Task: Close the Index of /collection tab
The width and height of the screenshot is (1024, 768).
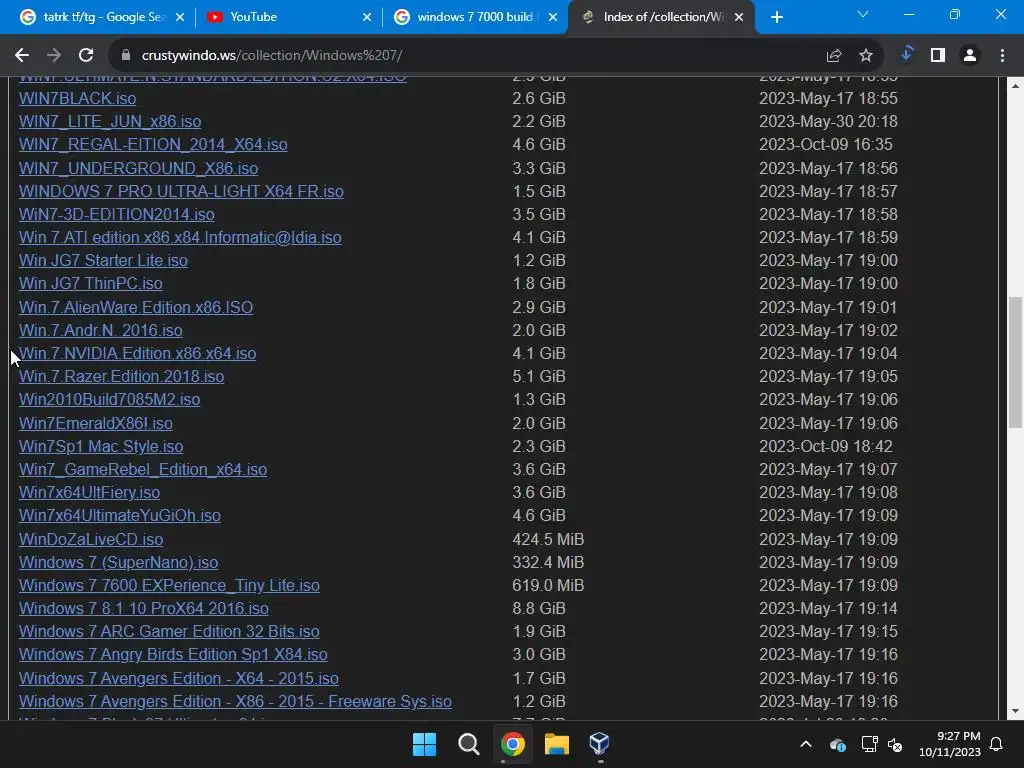Action: click(x=739, y=17)
